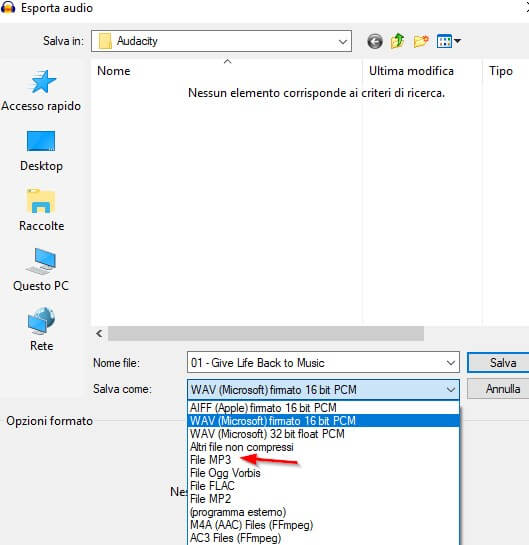Select M4A (AAC) Files (FFmpeg)
The height and width of the screenshot is (545, 529).
pyautogui.click(x=323, y=525)
